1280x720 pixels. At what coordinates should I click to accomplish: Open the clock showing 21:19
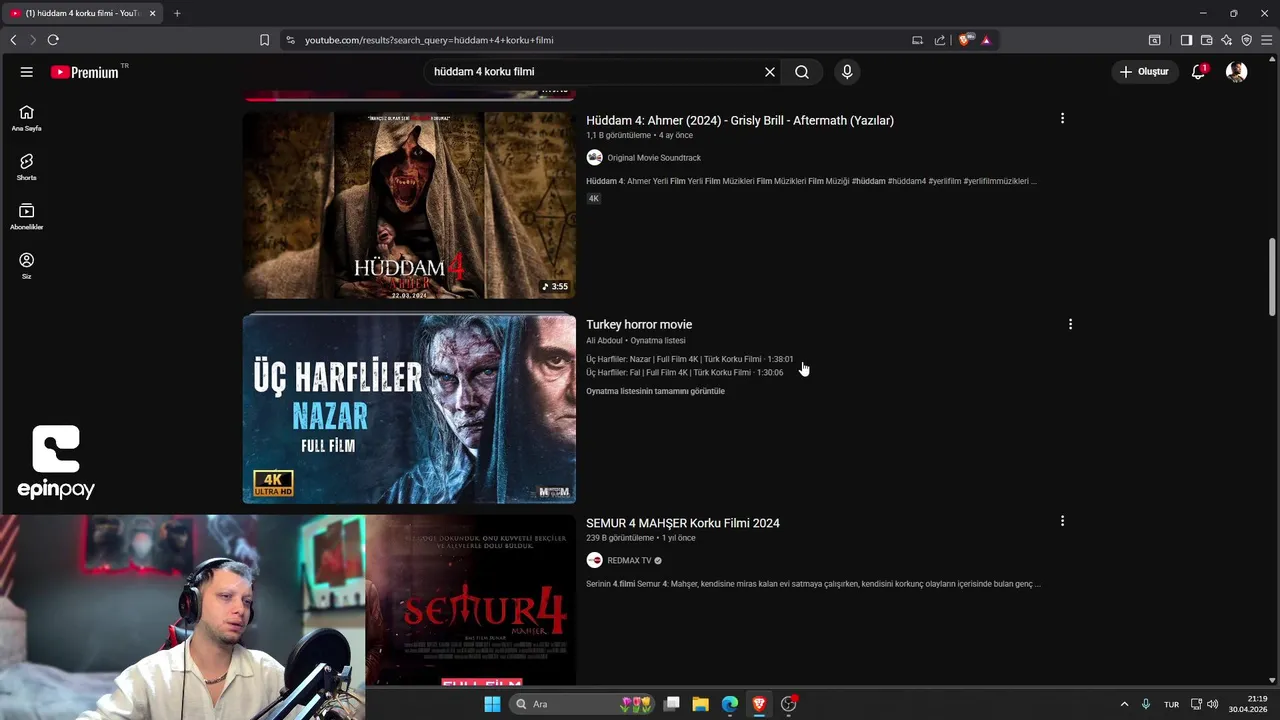(1249, 704)
